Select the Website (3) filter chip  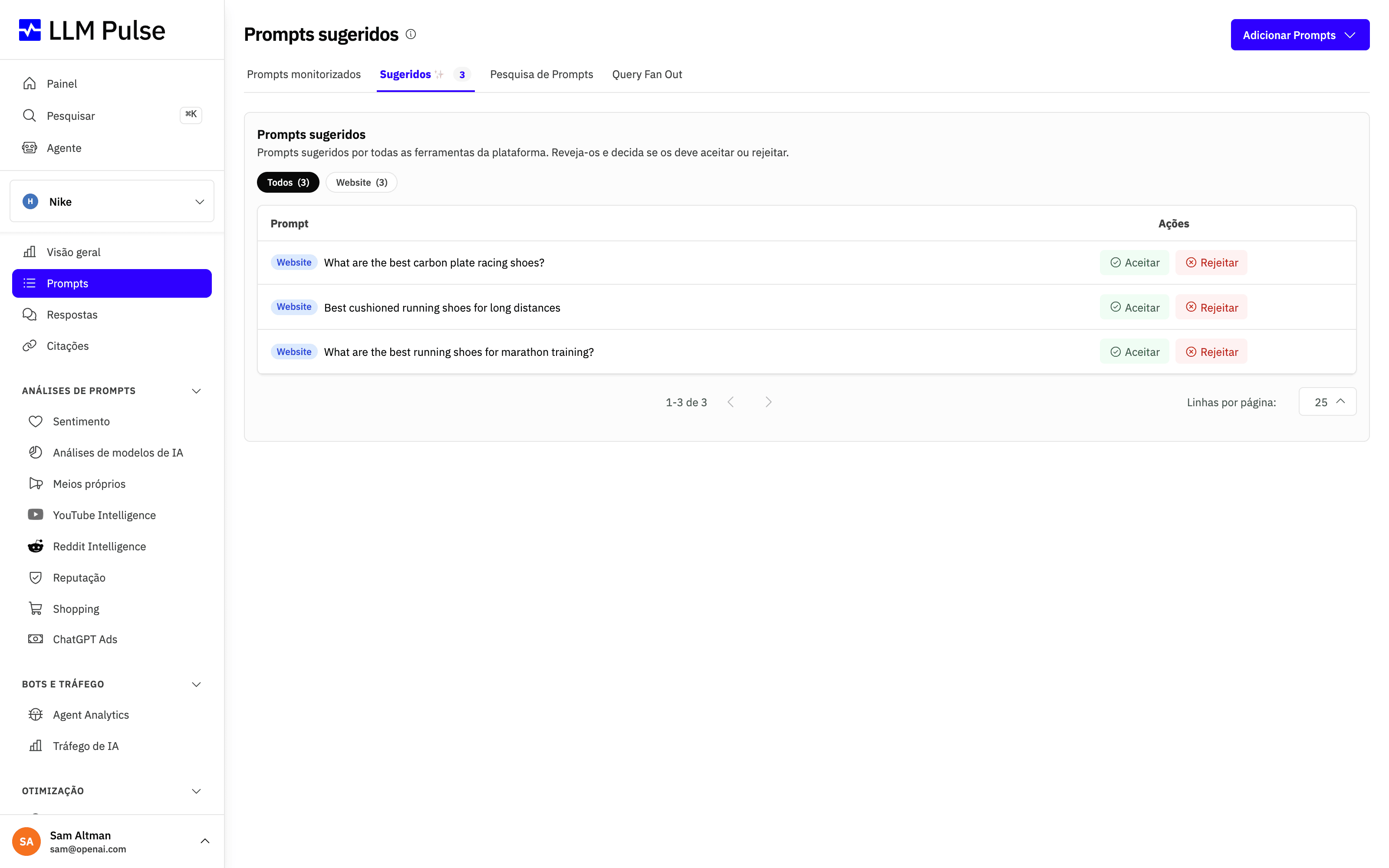(x=362, y=183)
